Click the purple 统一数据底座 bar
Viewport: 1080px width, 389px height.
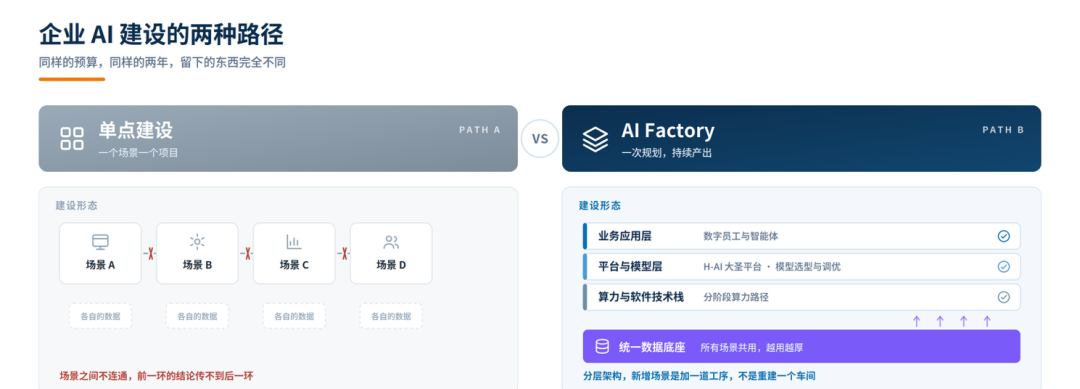[x=802, y=346]
